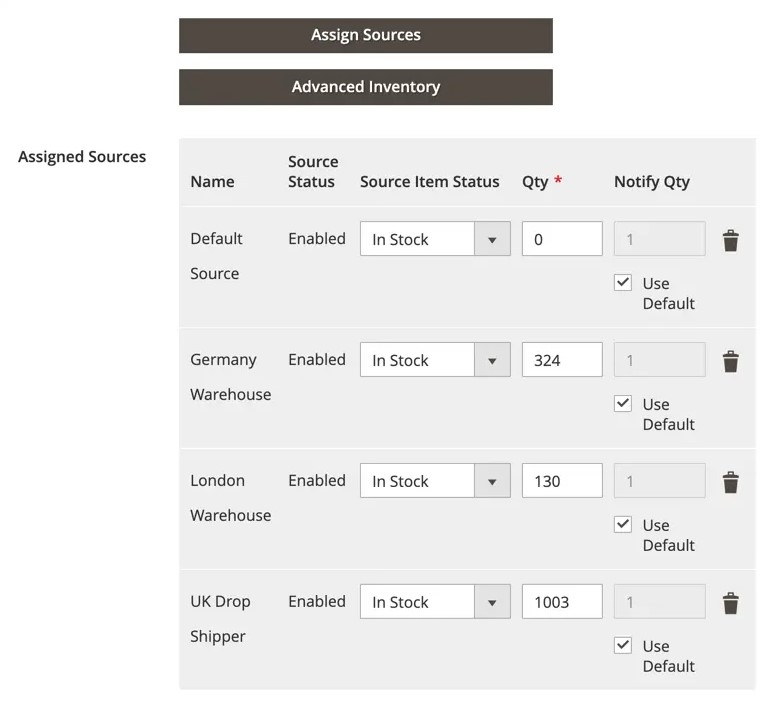Toggle Use Default checkbox for London Warehouse
This screenshot has width=779, height=710.
click(623, 524)
